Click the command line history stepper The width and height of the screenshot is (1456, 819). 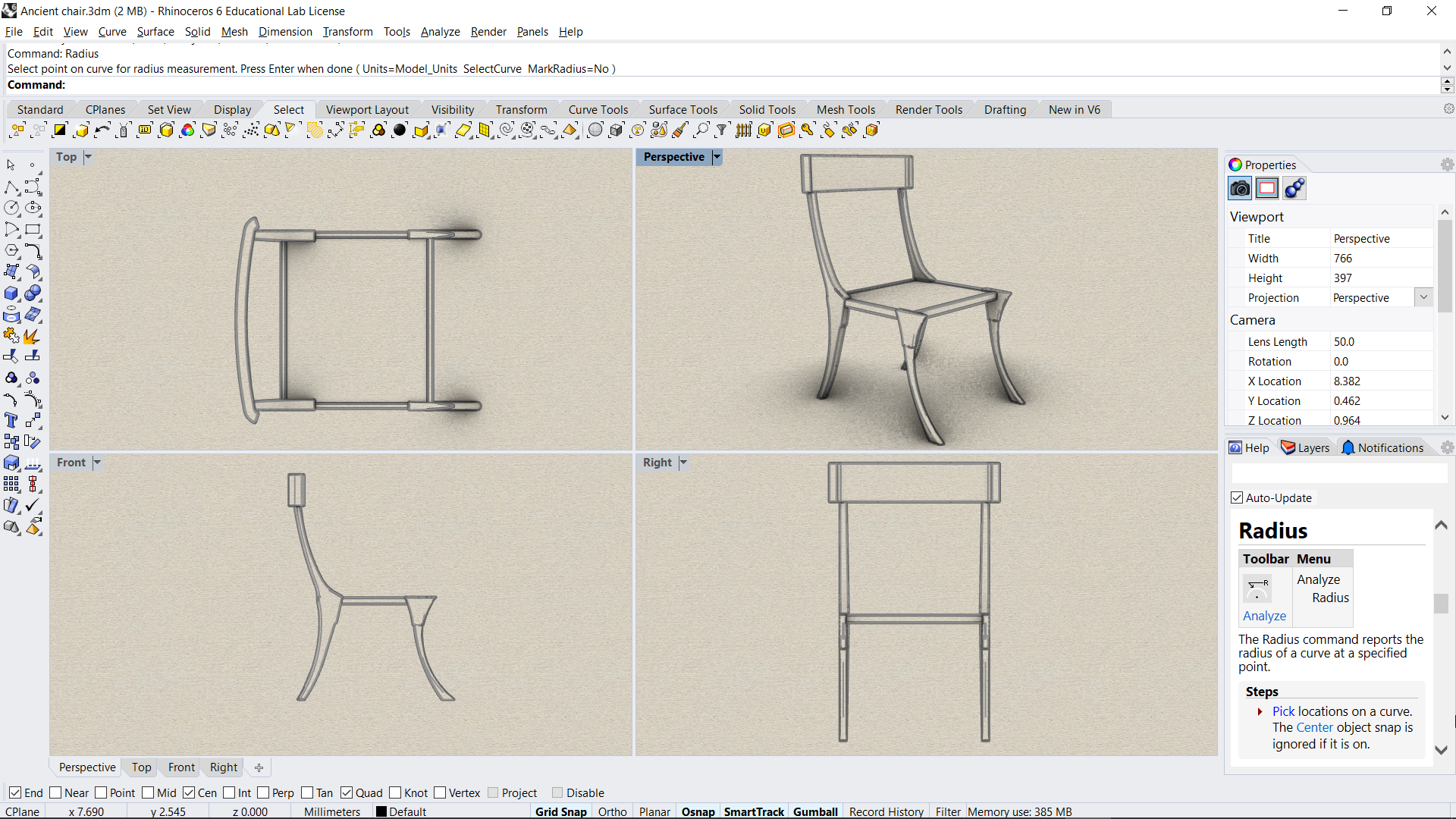(1447, 85)
